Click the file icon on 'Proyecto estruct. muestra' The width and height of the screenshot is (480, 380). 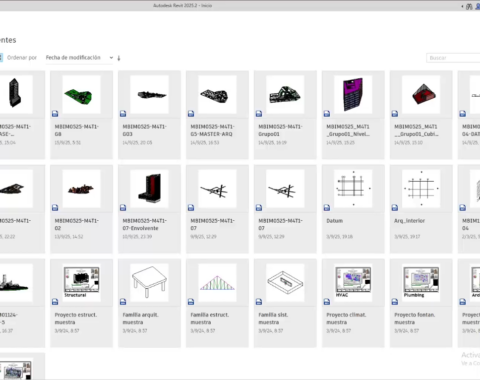coord(55,302)
